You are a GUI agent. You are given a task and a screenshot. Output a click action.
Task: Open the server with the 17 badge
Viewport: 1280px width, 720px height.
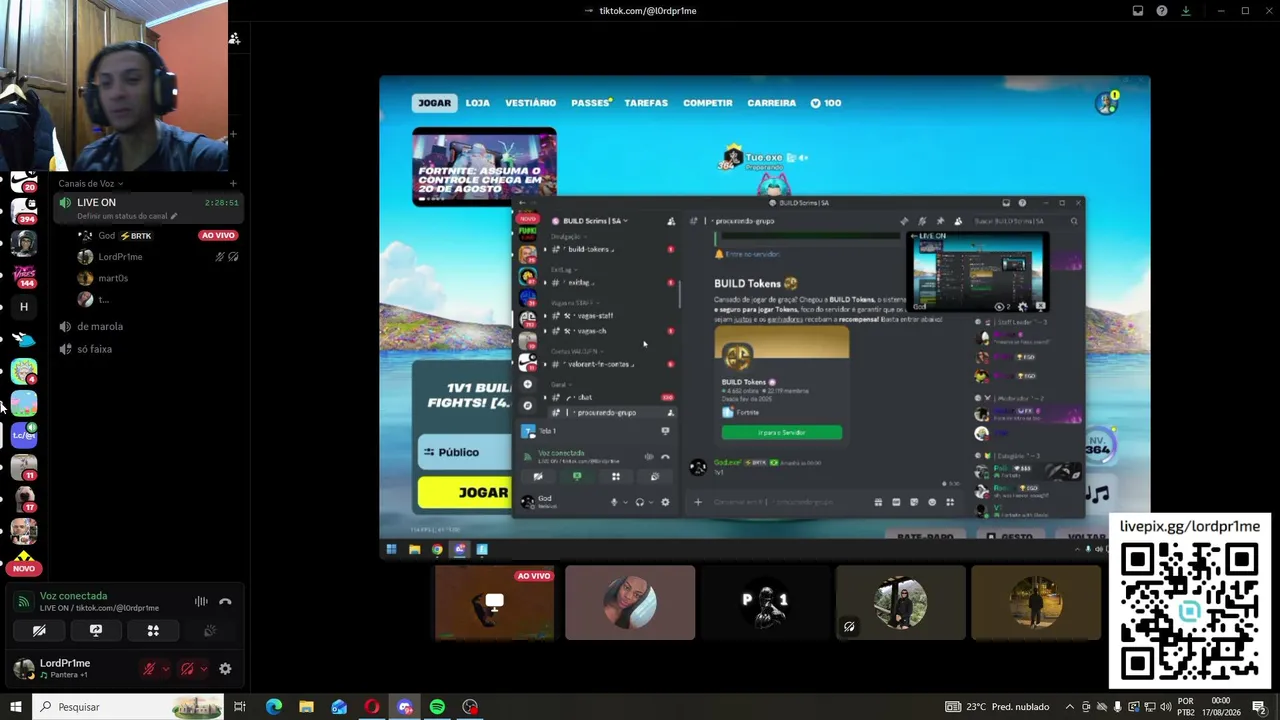pos(24,499)
